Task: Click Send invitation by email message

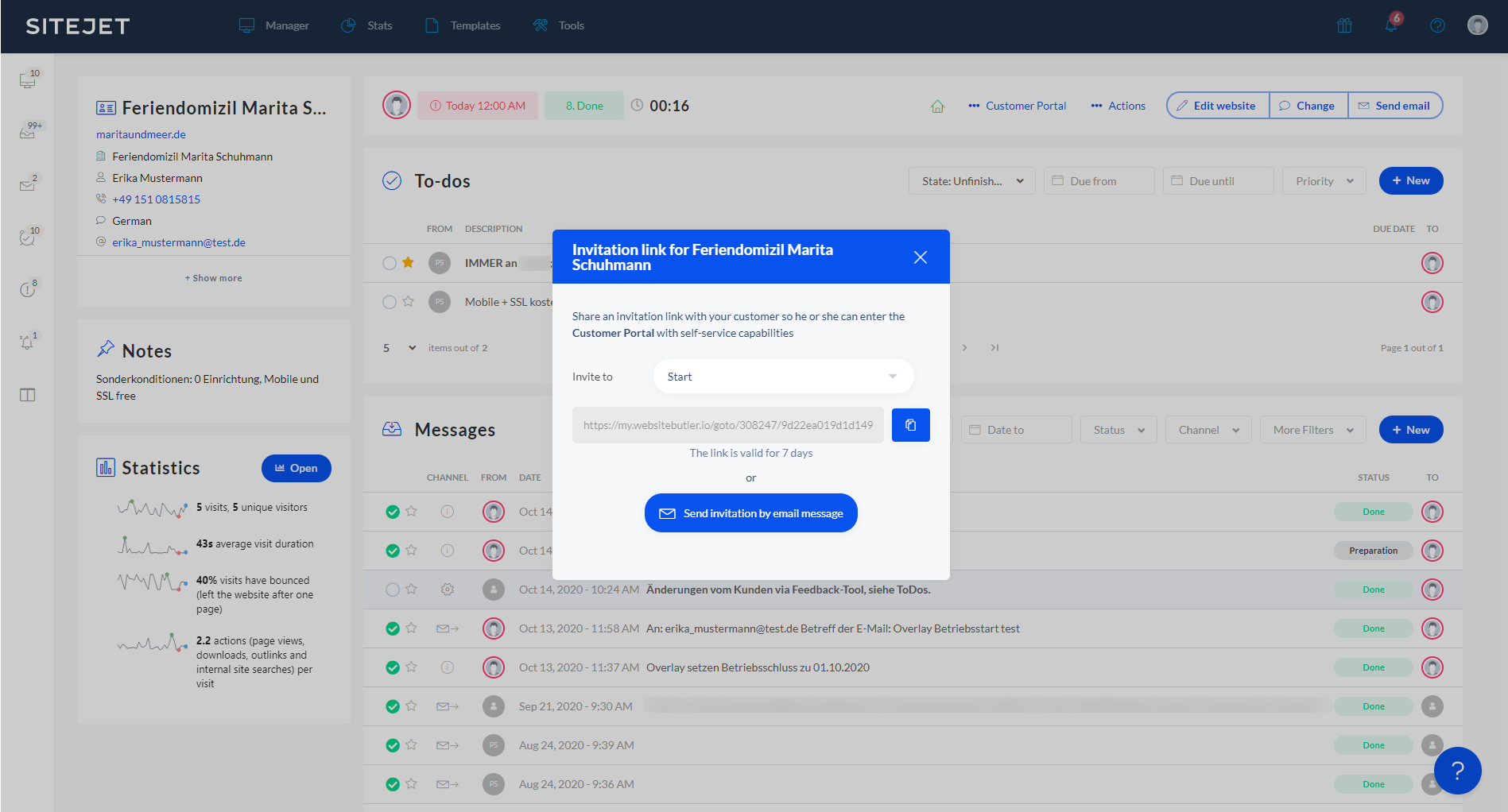Action: 750,513
